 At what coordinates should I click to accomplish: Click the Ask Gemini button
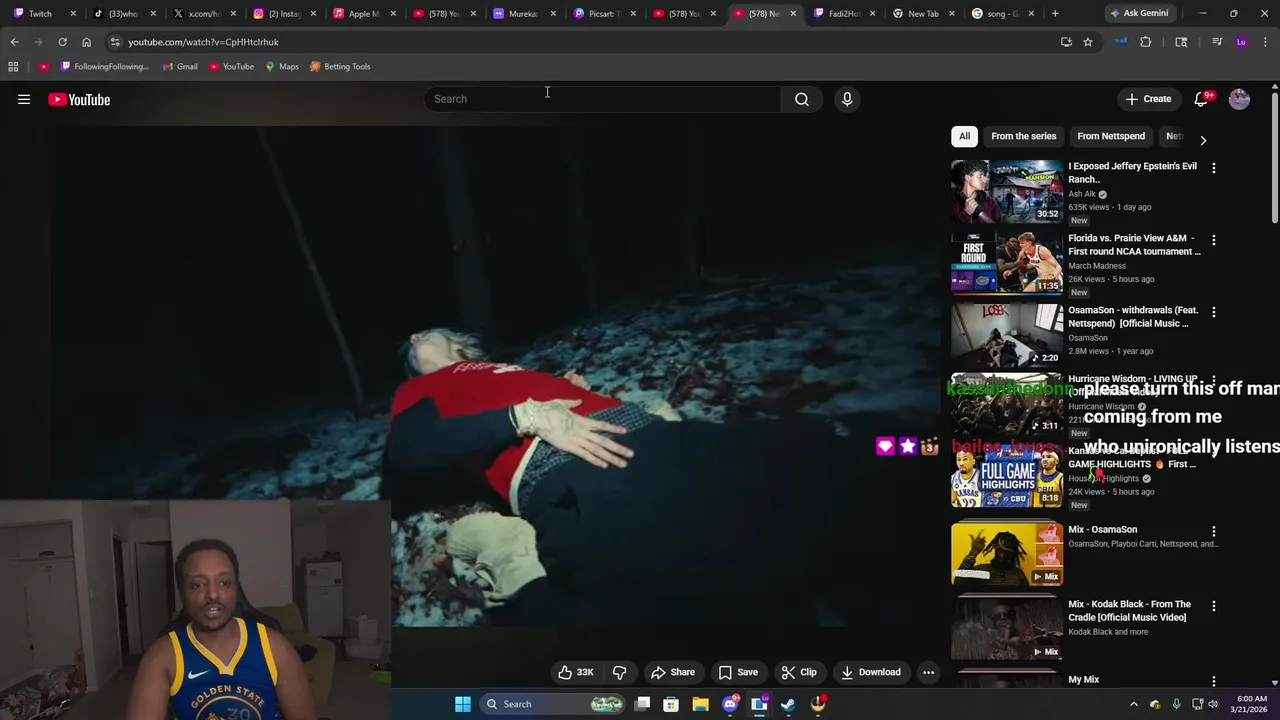(1138, 13)
